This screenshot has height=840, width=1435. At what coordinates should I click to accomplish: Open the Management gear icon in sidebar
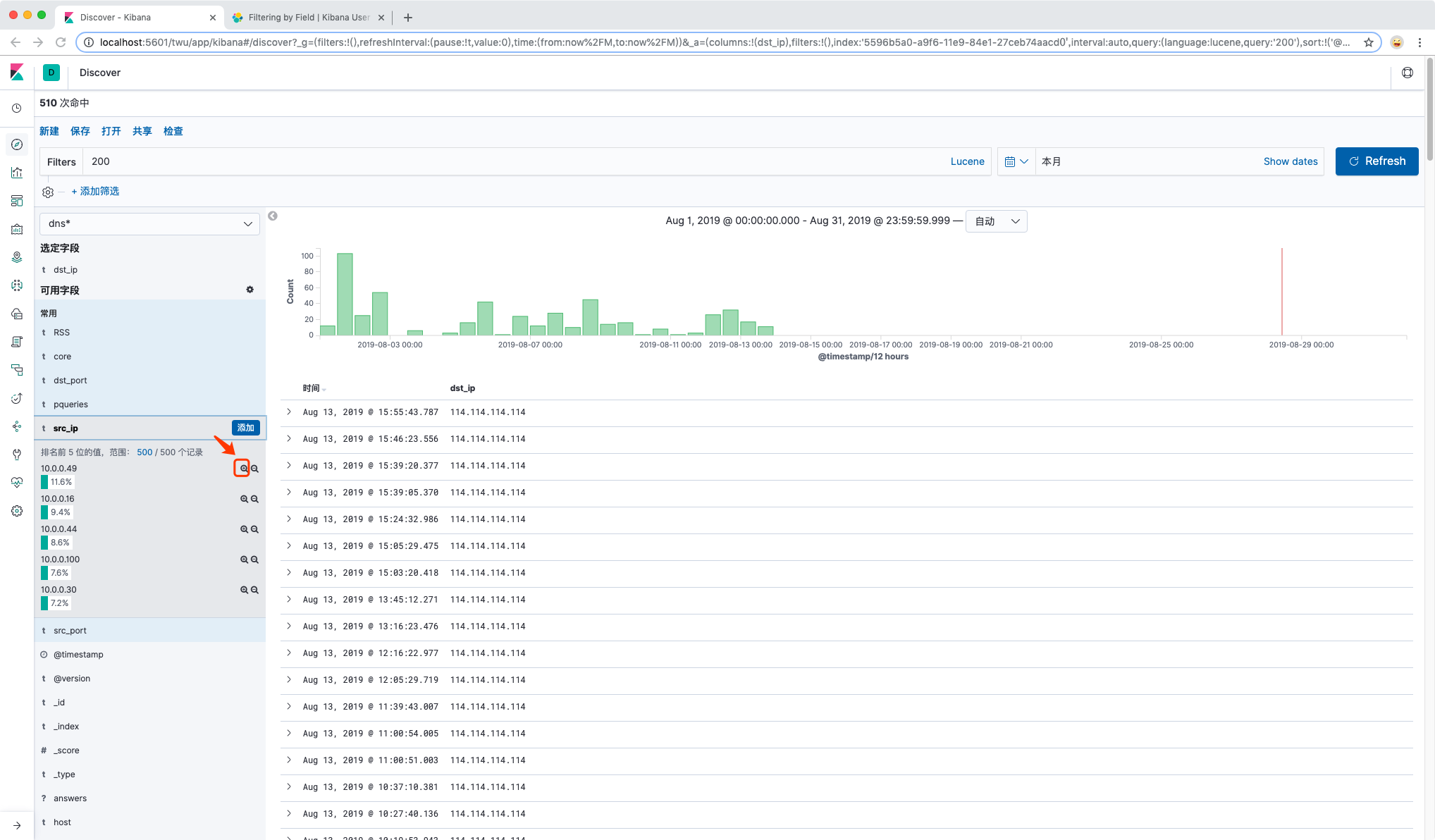(17, 511)
